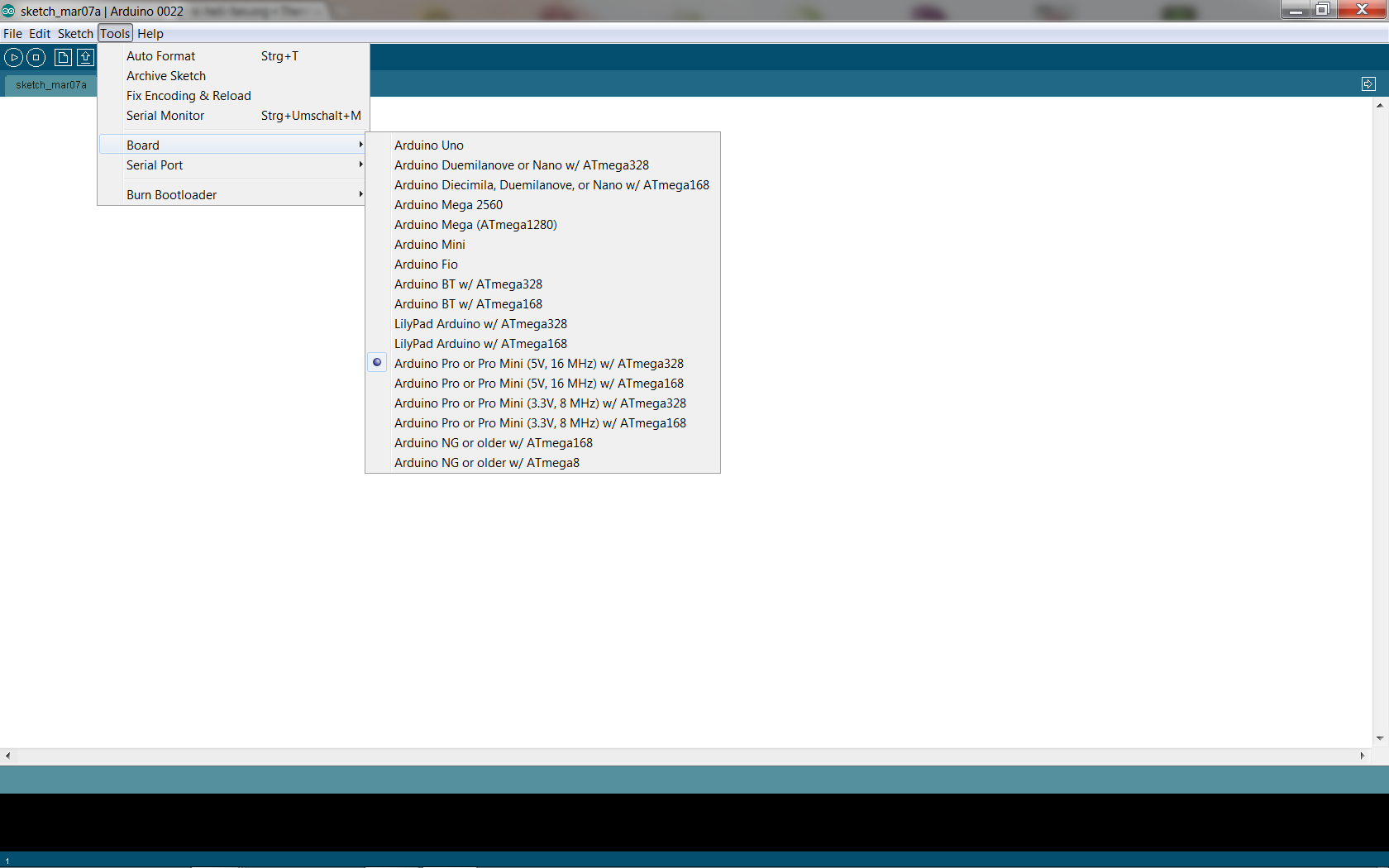Open the File menu

pos(12,34)
